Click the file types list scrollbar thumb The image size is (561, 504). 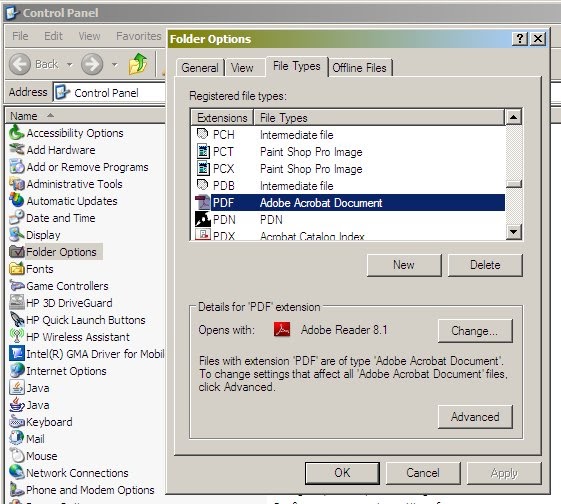click(x=514, y=184)
